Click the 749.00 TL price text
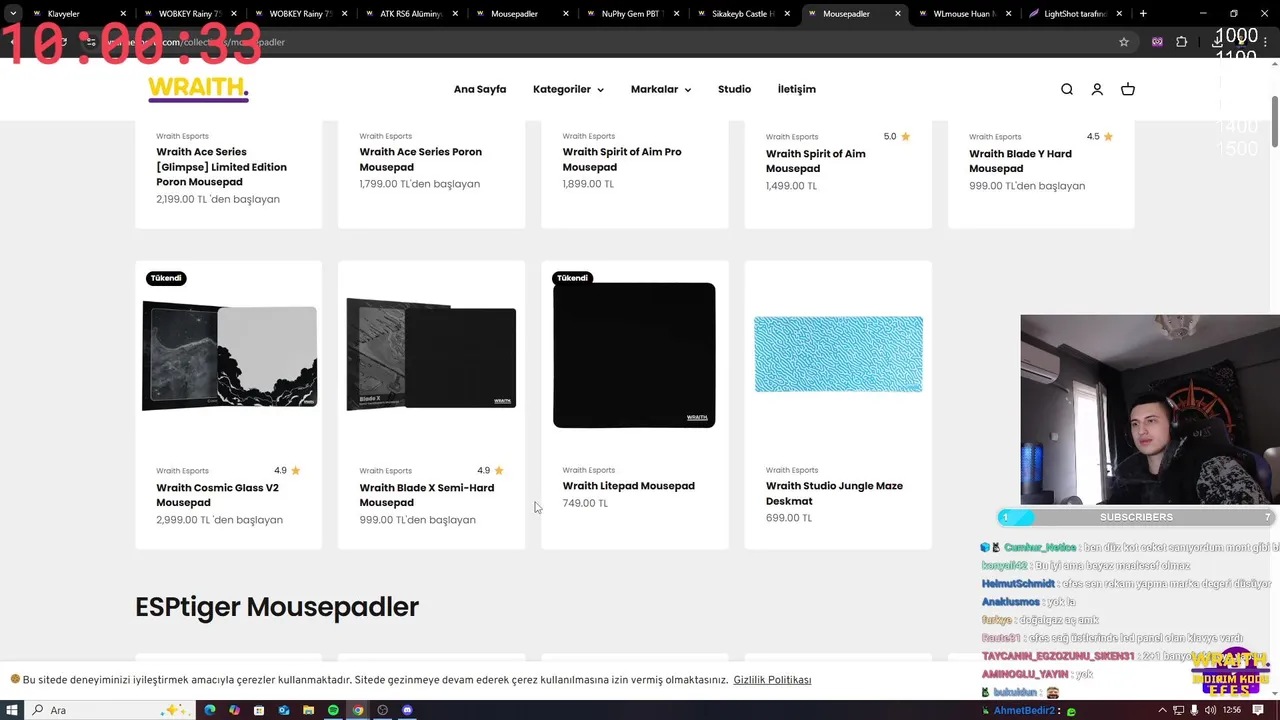The width and height of the screenshot is (1280, 720). point(585,503)
